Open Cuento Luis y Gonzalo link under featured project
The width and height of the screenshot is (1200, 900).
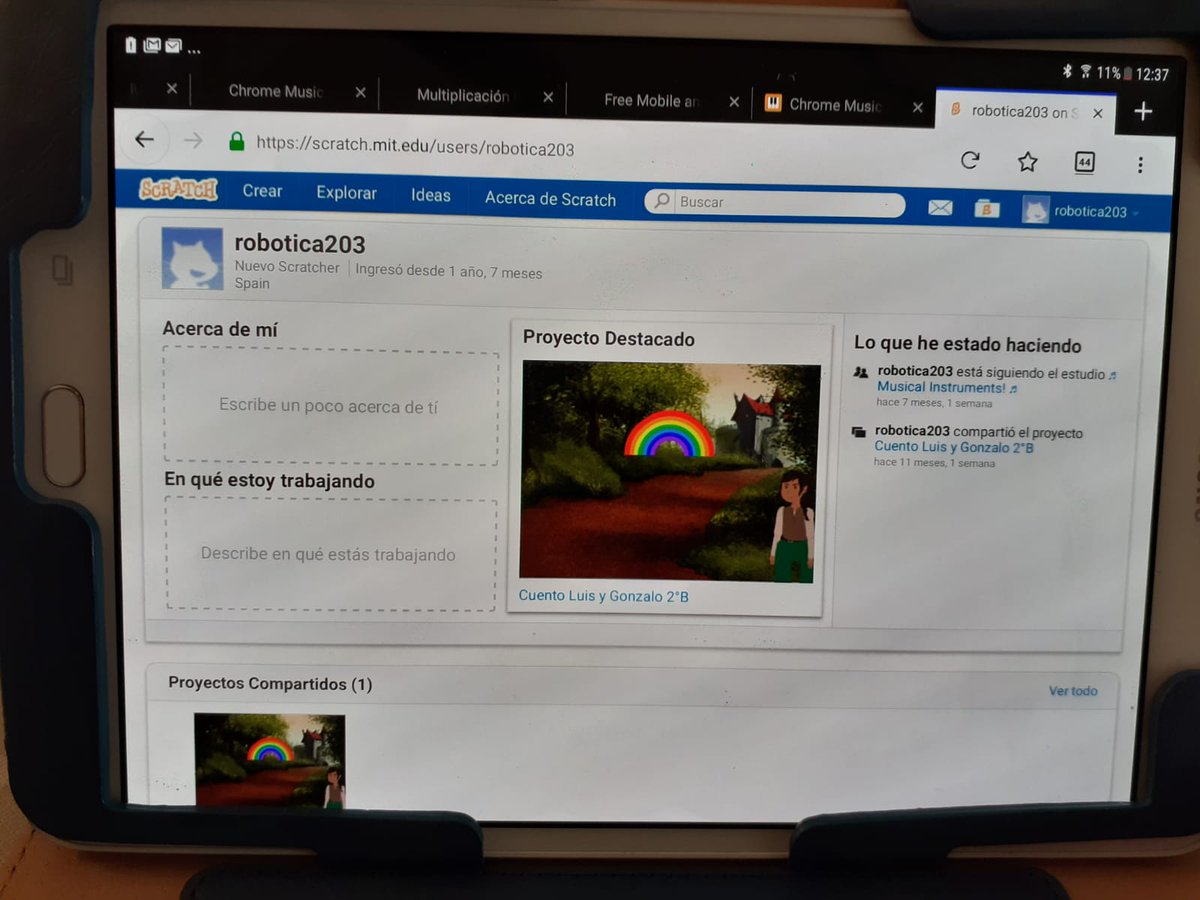(603, 596)
